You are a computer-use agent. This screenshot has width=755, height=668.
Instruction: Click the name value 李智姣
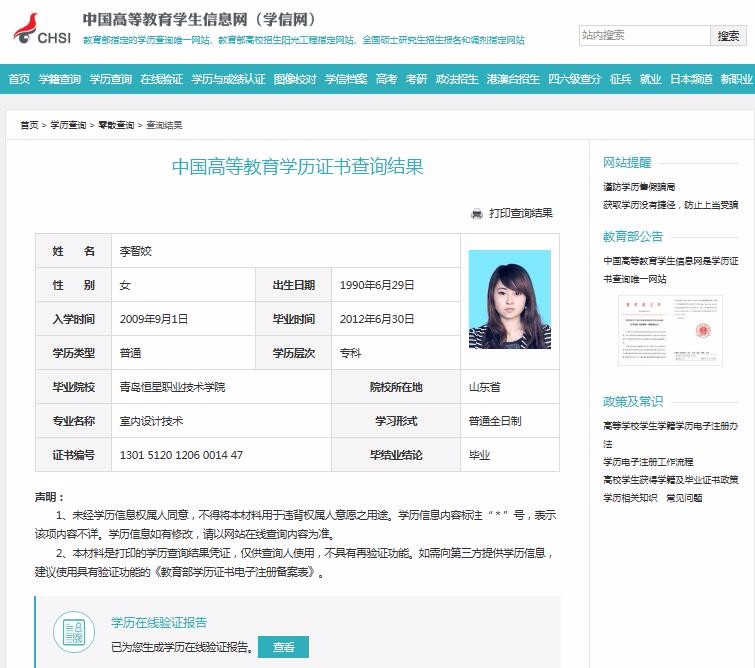(x=136, y=251)
